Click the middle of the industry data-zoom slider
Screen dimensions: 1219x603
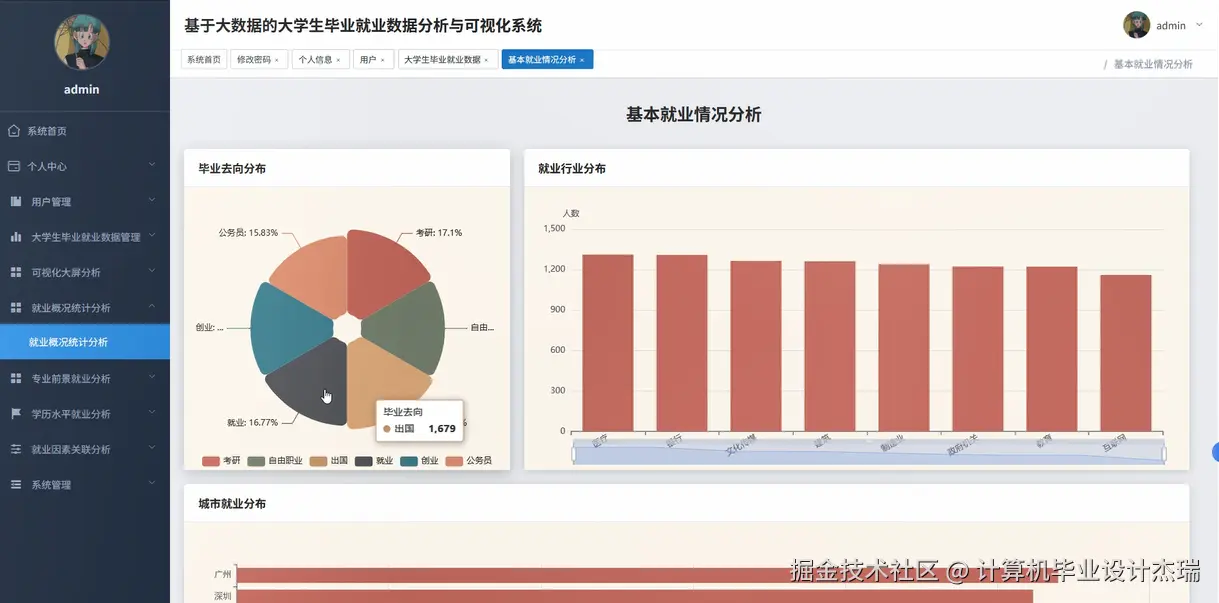click(869, 454)
